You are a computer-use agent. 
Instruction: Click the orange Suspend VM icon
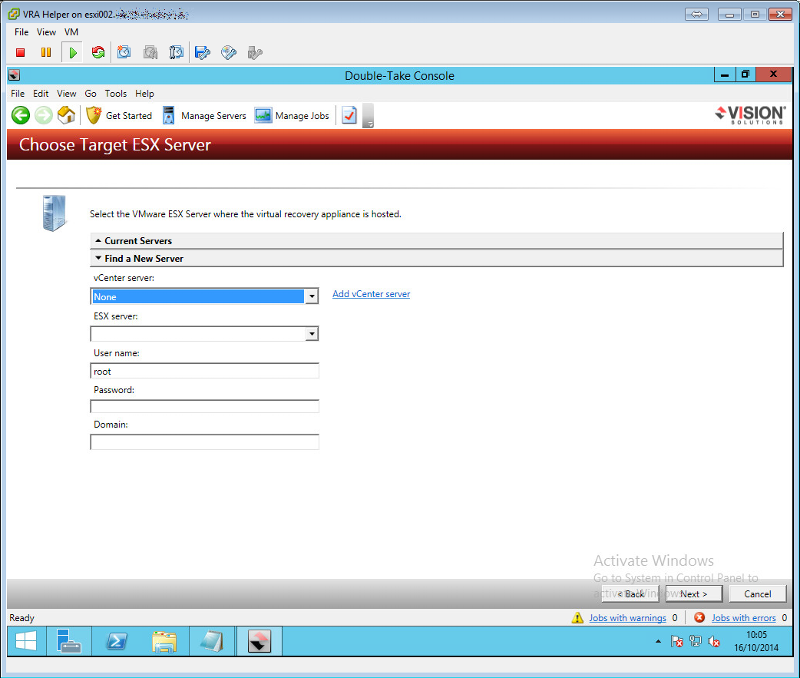(46, 53)
